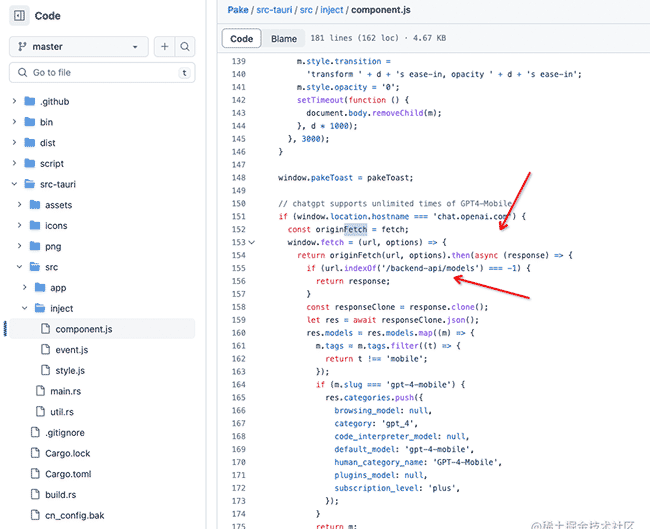Viewport: 650px width, 529px height.
Task: Click the build.rs file icon
Action: pos(35,495)
